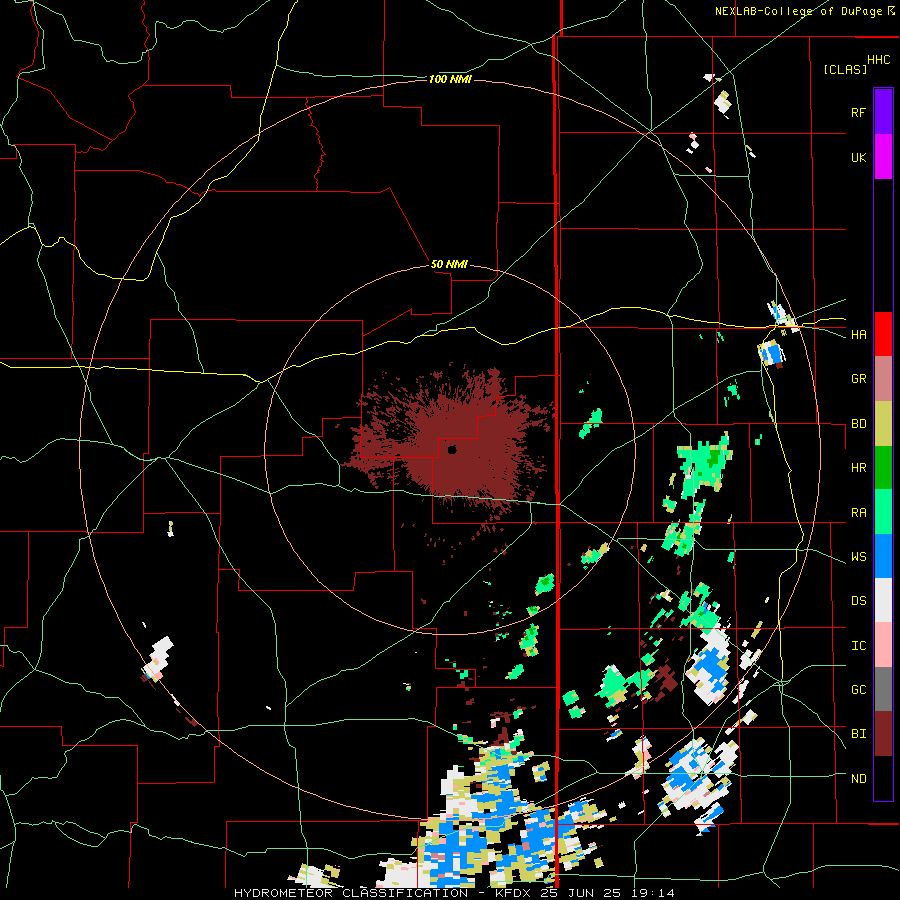The width and height of the screenshot is (900, 900).
Task: Click the DS legend label
Action: coord(858,601)
